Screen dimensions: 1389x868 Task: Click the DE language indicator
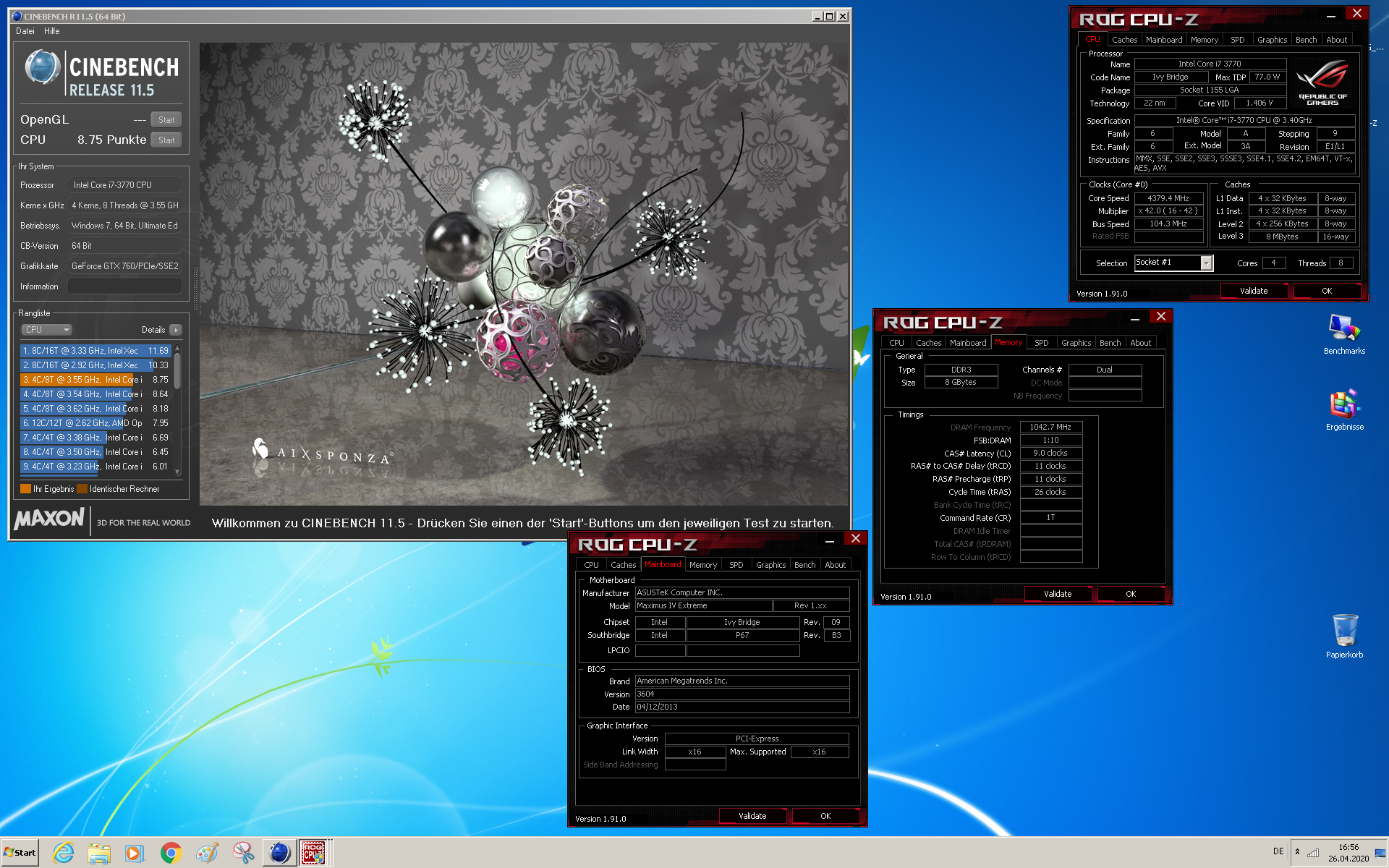tap(1278, 851)
